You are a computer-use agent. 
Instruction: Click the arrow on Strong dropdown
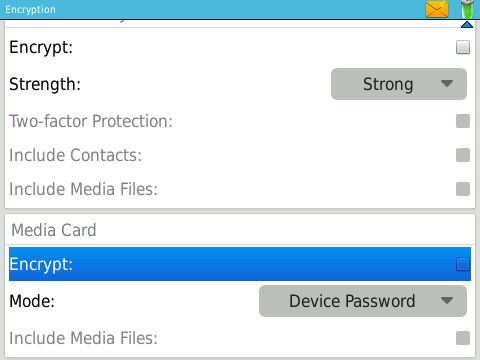pyautogui.click(x=446, y=83)
